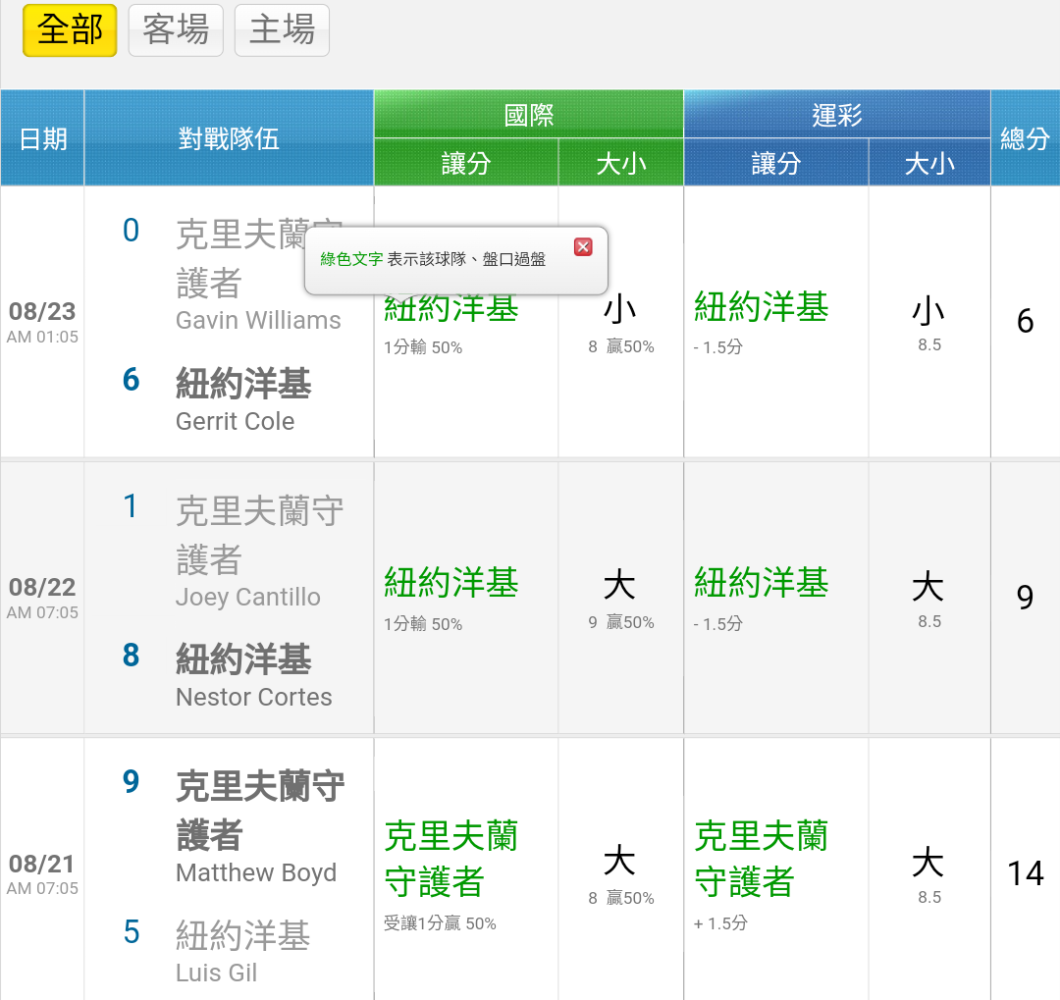This screenshot has height=1000, width=1060.
Task: Click the 08/23 國際 大小 result 小
Action: [620, 309]
